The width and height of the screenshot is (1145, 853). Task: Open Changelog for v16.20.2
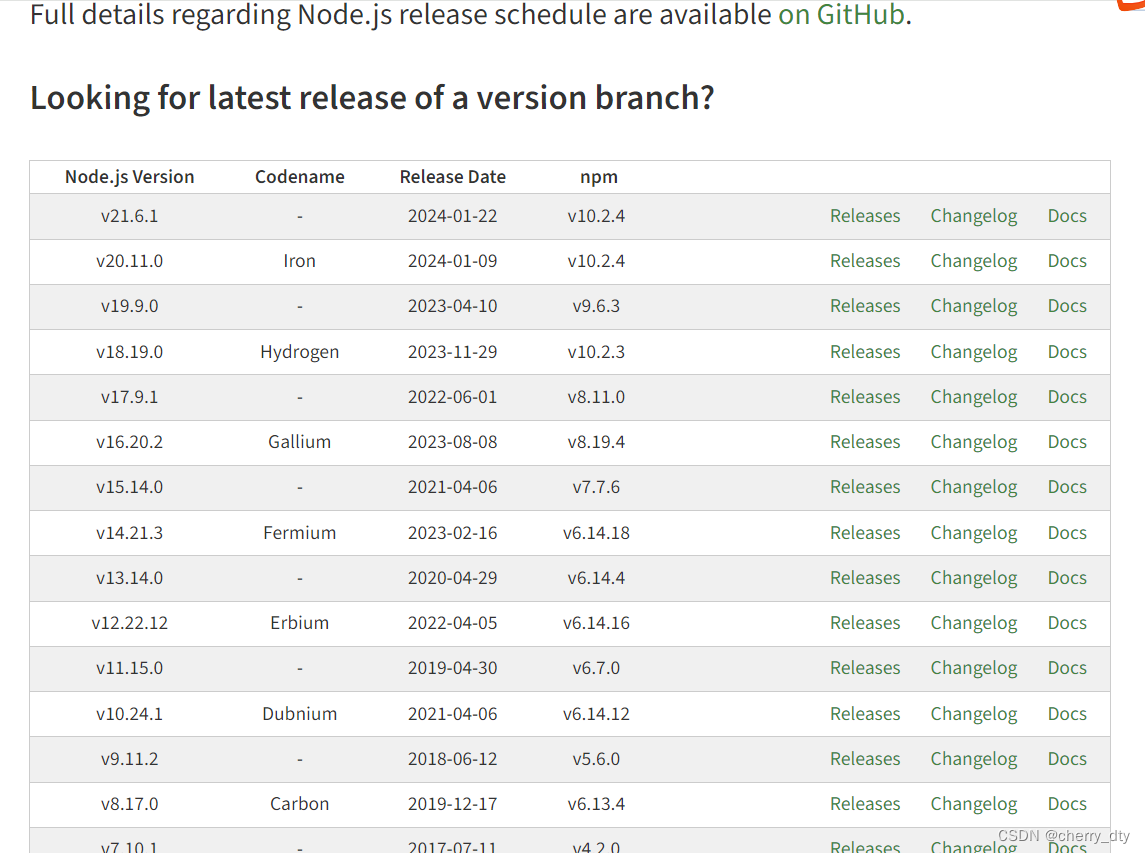click(973, 443)
